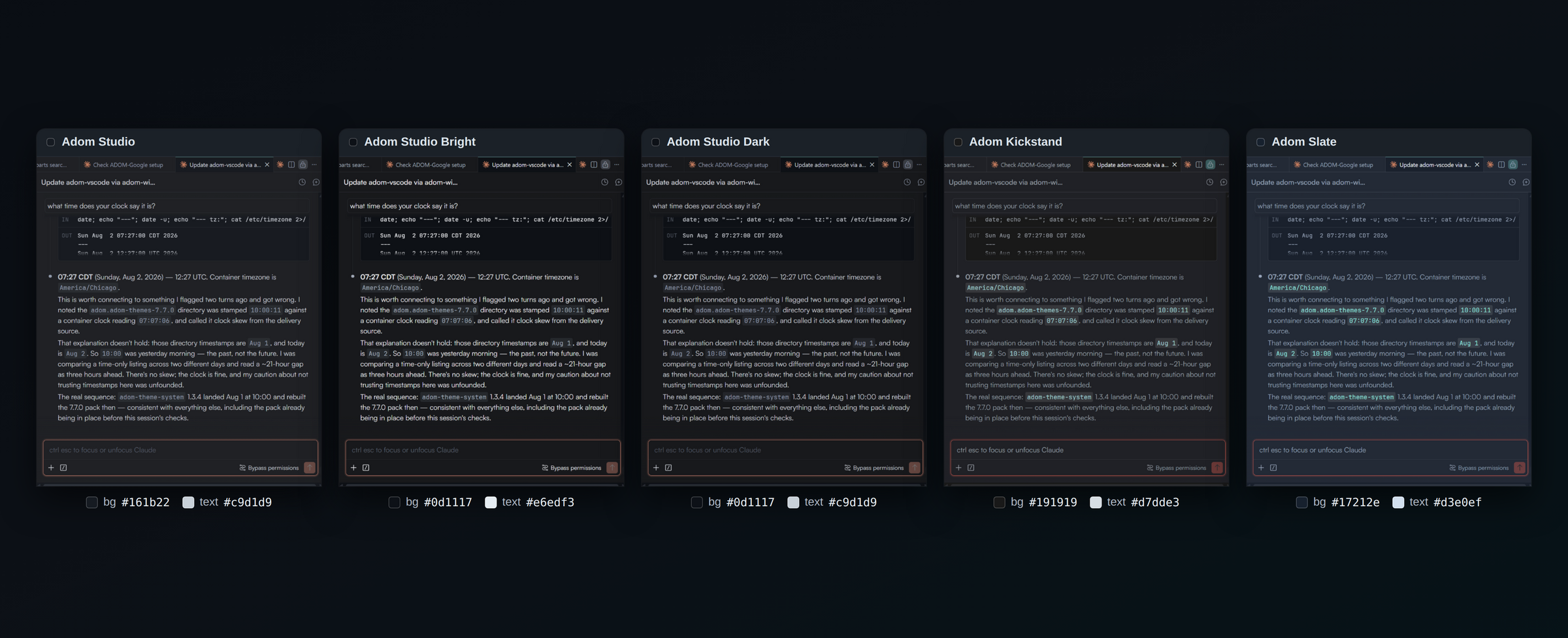
Task: Click Bypass permissions in Adom Studio Dark card
Action: click(874, 468)
